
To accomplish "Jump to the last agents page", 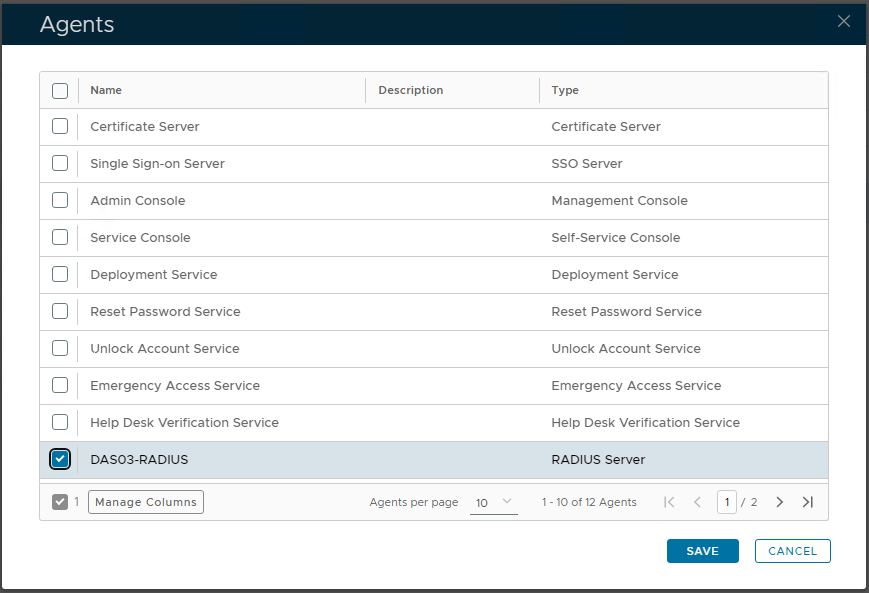I will point(808,502).
